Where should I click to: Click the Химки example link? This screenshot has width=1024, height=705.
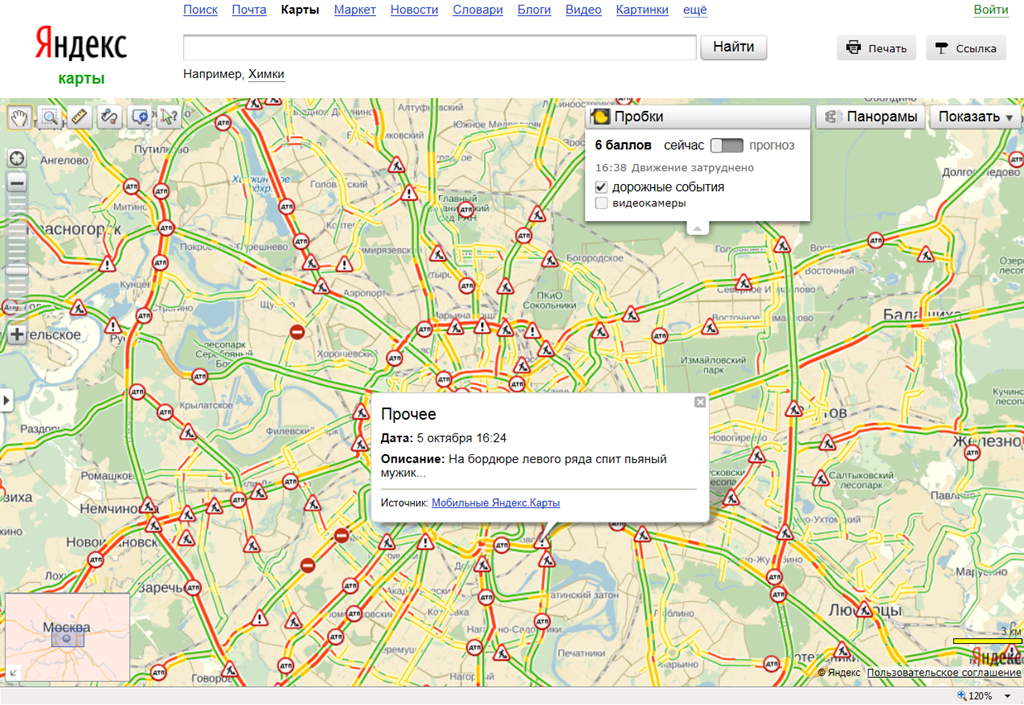(266, 74)
